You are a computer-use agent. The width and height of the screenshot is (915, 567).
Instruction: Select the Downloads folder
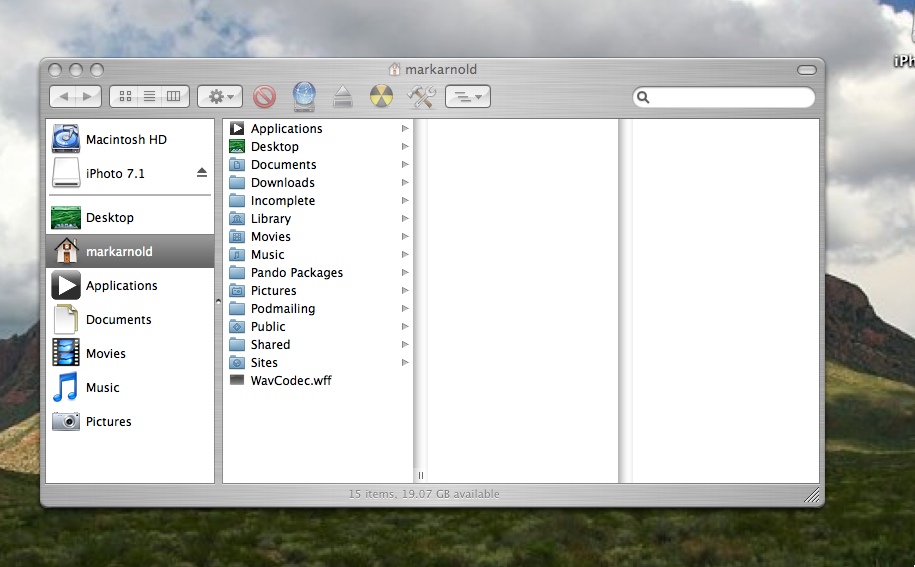coord(318,183)
